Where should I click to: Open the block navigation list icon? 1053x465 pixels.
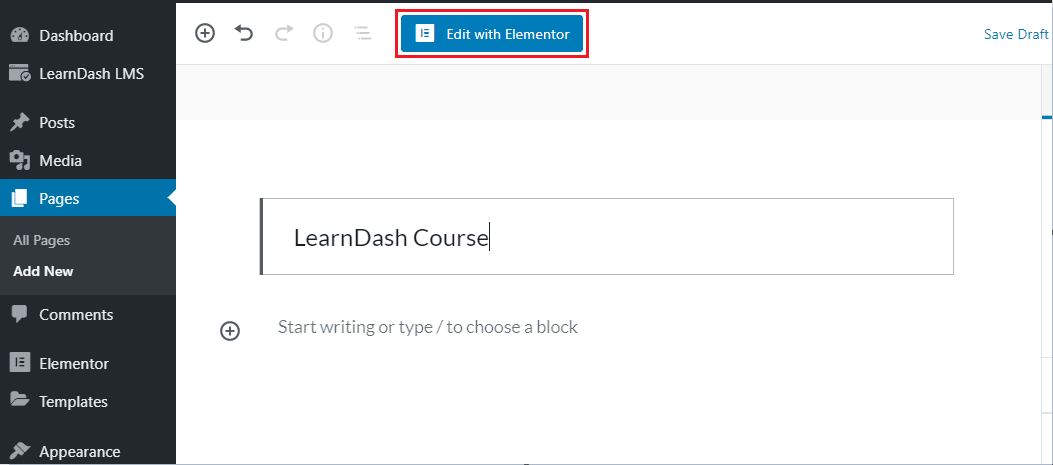(x=363, y=33)
